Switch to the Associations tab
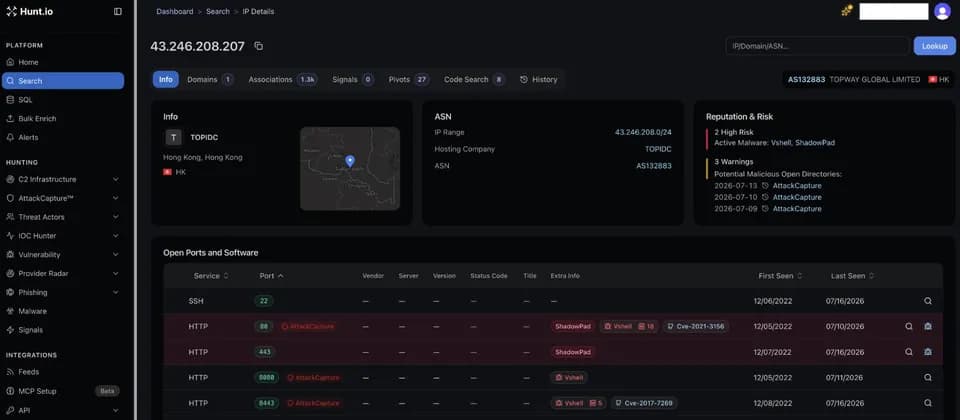This screenshot has width=960, height=420. point(282,80)
